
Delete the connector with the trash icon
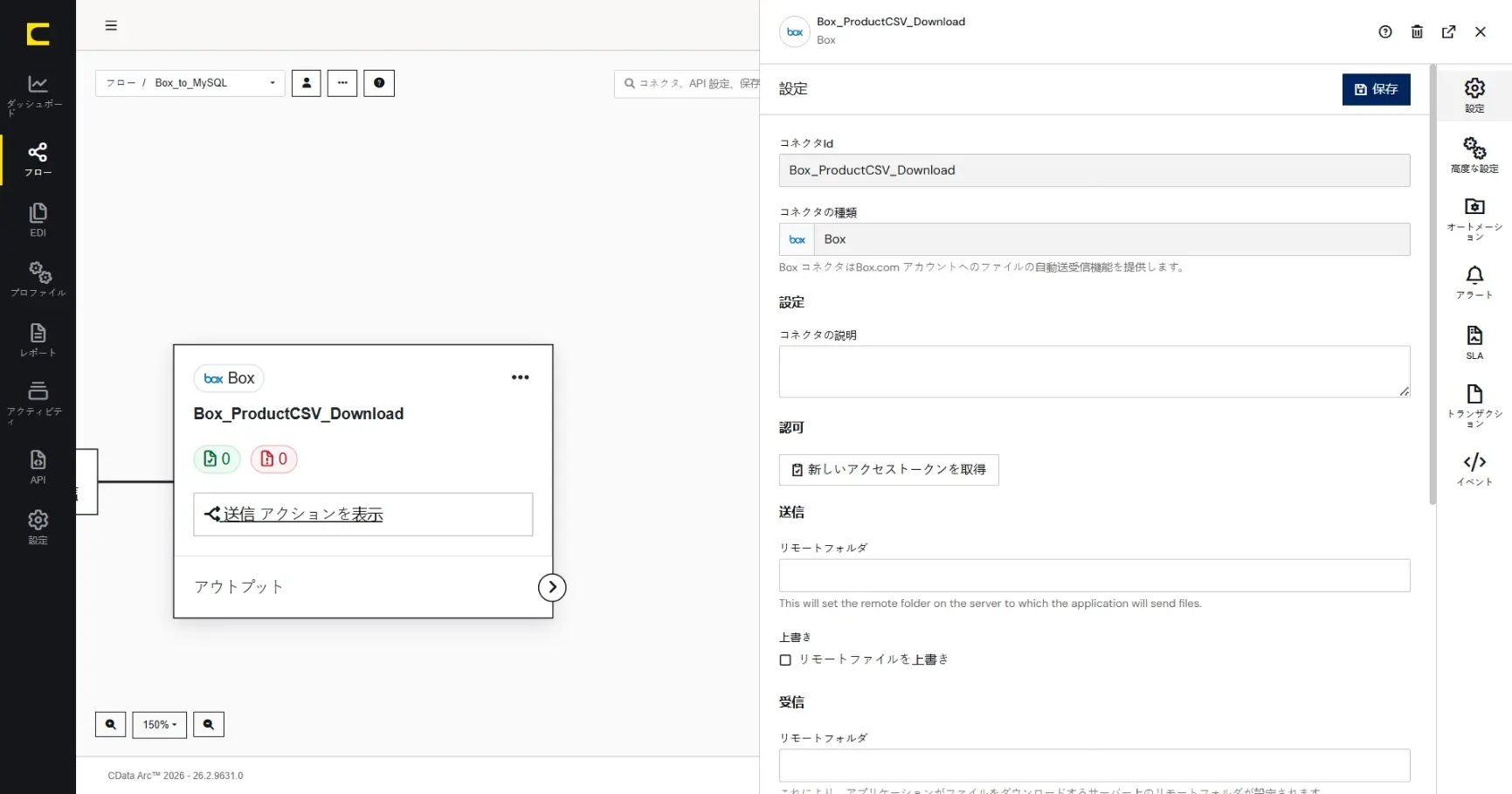1417,32
